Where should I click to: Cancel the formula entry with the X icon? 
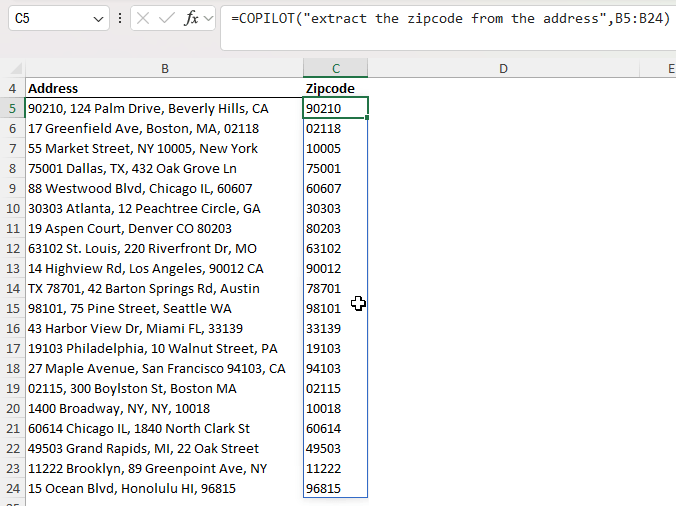coord(143,18)
